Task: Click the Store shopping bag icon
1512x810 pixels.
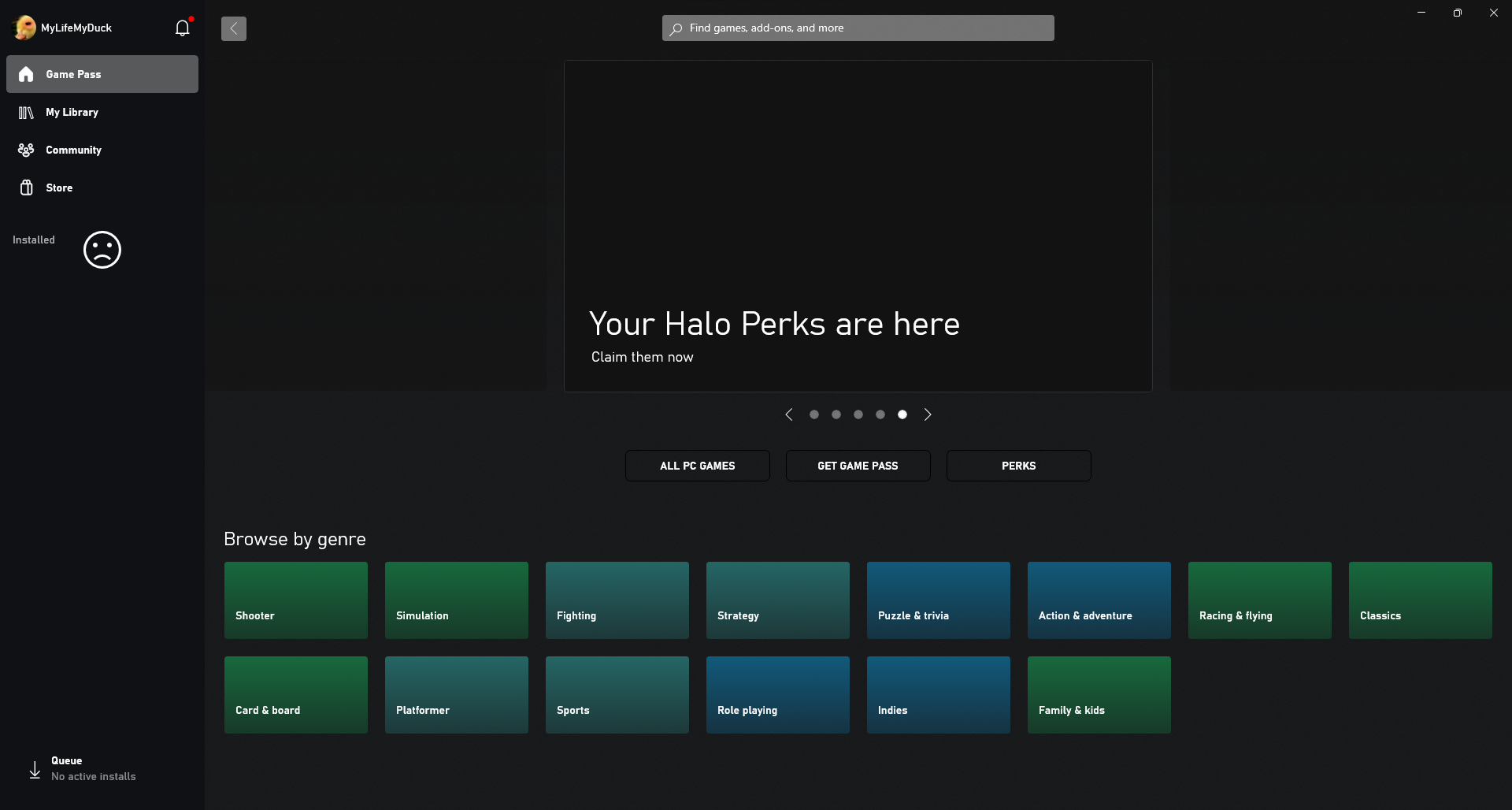Action: pos(26,188)
